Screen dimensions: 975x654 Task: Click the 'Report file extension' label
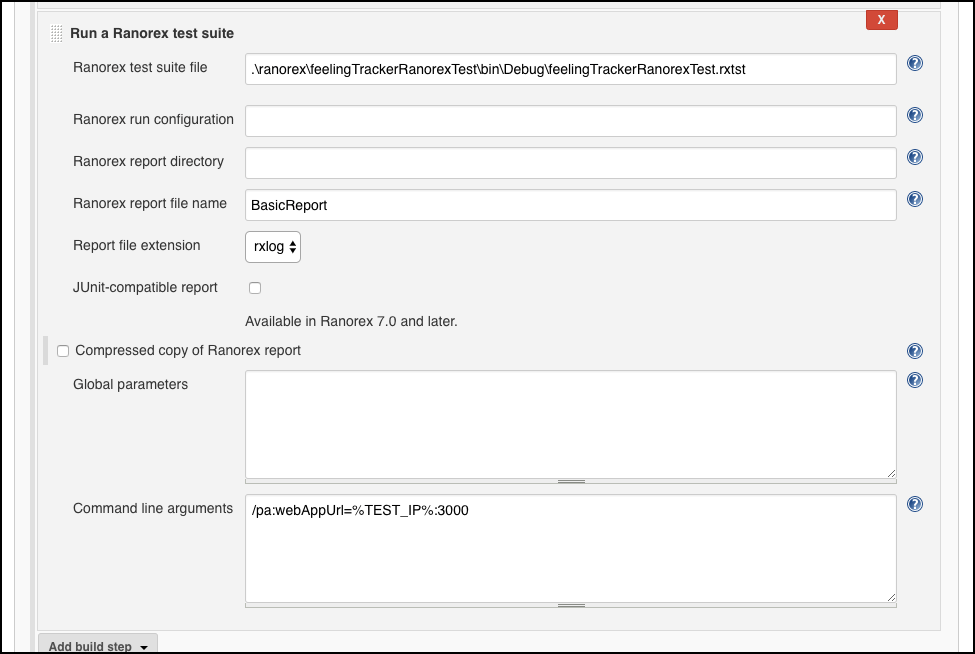pos(137,246)
